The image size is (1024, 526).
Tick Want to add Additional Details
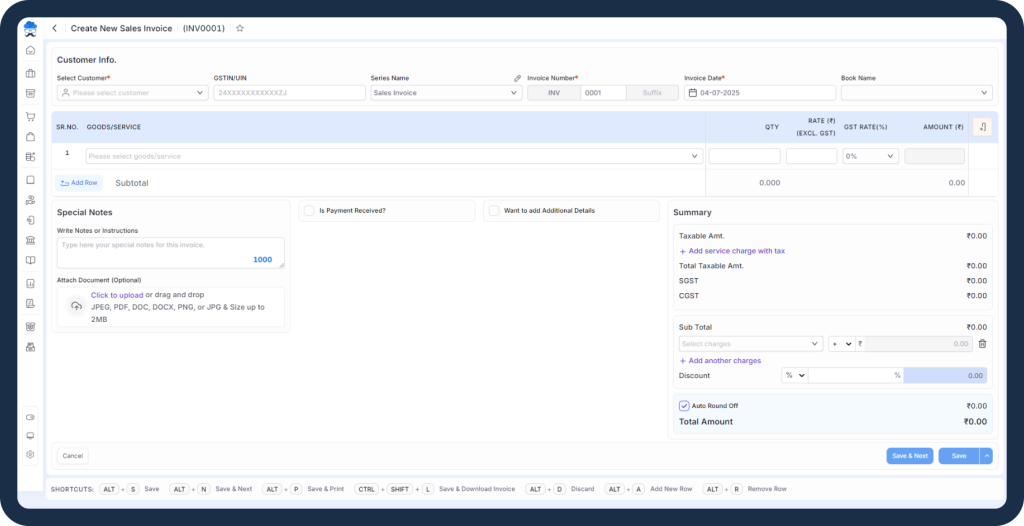[494, 210]
